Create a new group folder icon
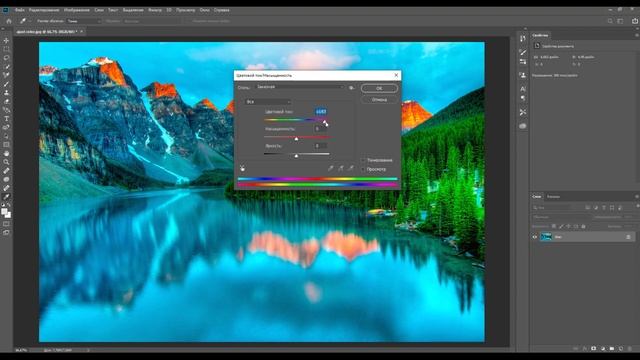The image size is (640, 360). click(611, 349)
